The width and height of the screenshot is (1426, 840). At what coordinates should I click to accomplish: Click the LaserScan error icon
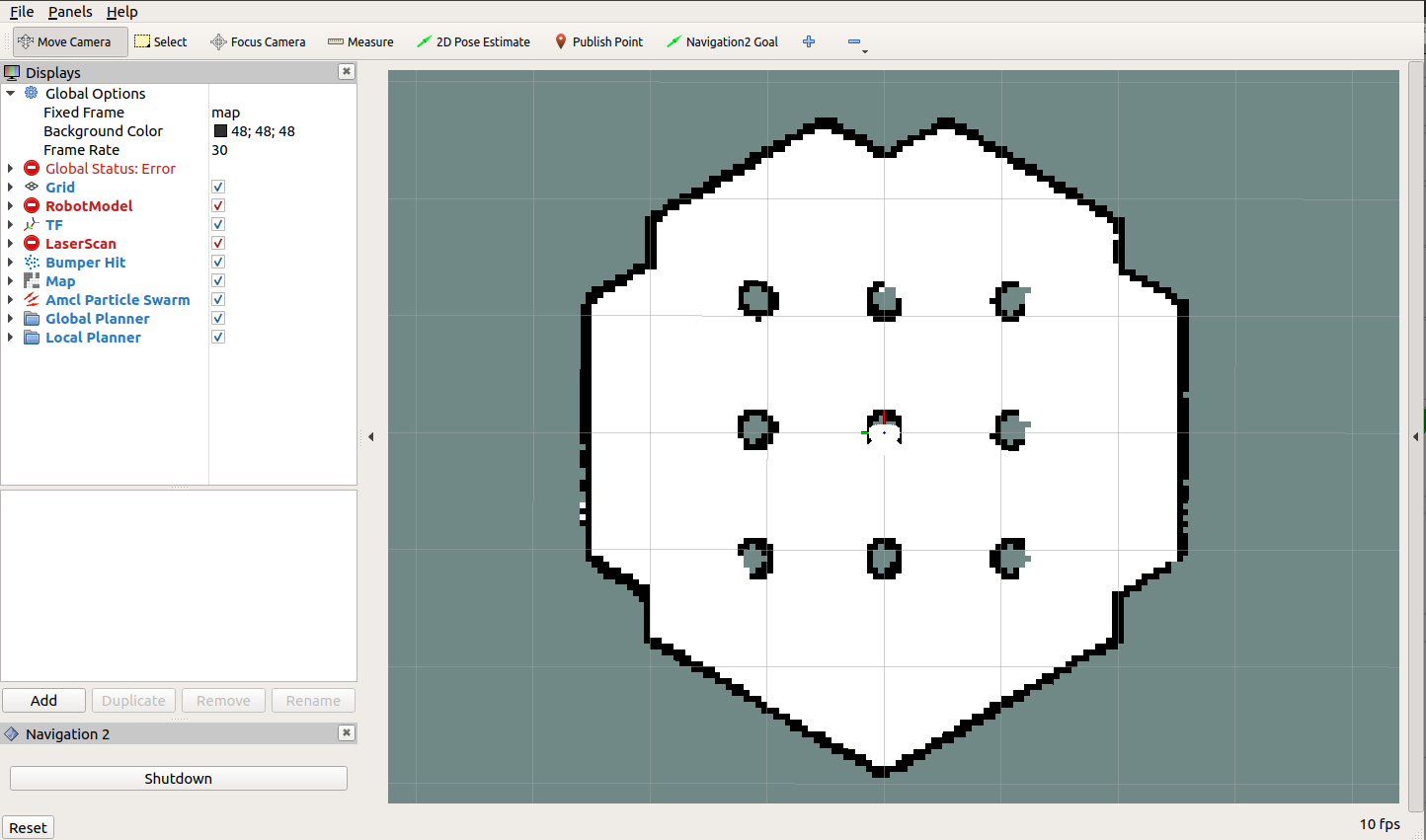[x=32, y=243]
